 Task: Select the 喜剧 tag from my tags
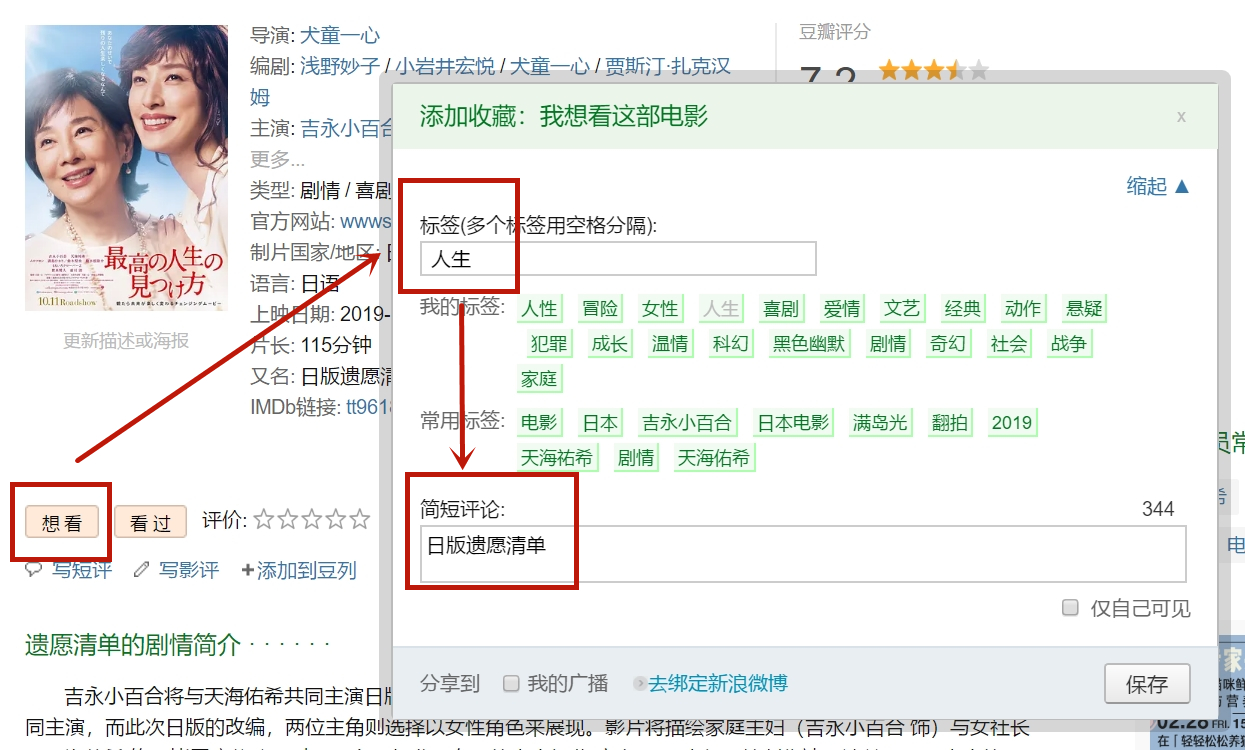[x=781, y=308]
